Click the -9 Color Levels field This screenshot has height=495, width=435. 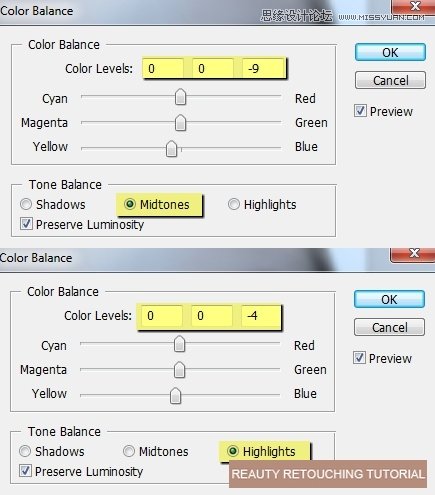point(264,68)
